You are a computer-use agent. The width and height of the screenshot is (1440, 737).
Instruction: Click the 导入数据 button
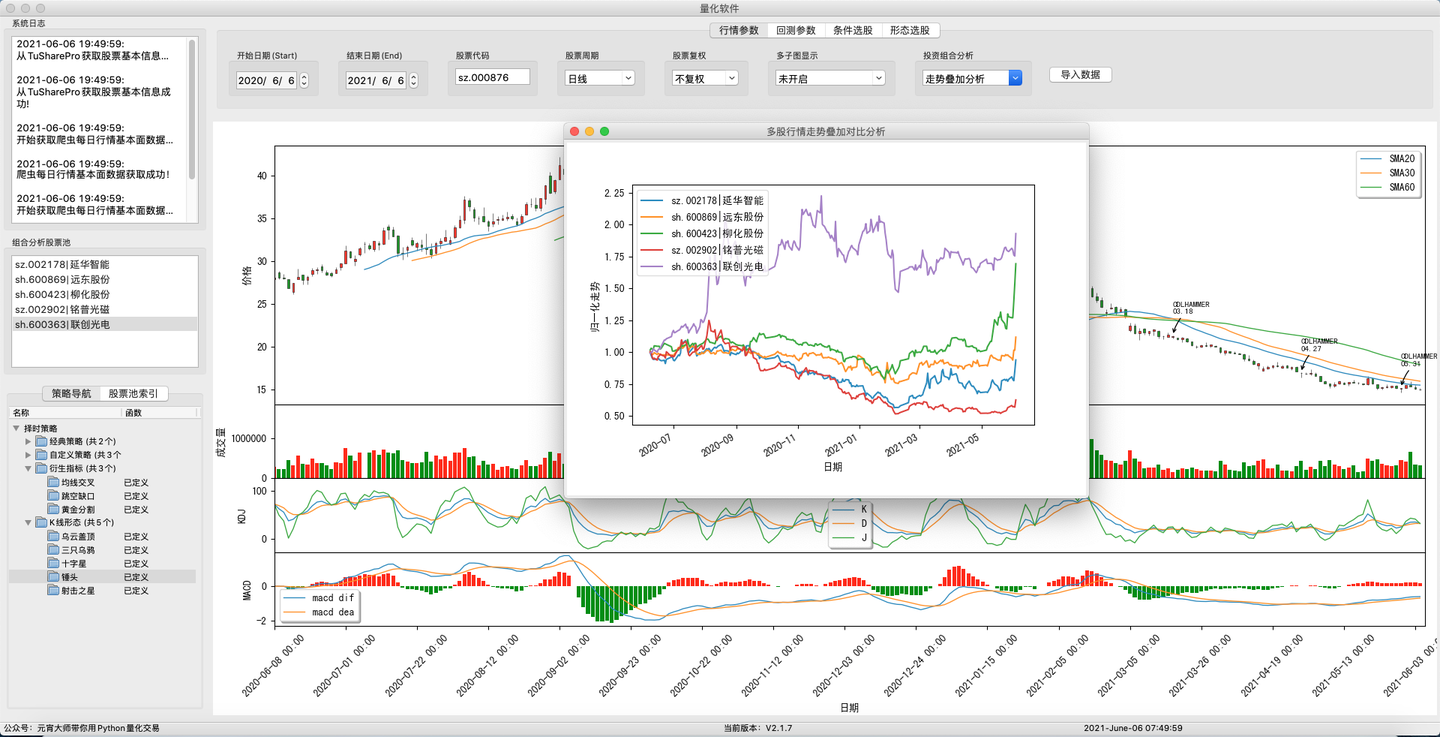(1080, 74)
